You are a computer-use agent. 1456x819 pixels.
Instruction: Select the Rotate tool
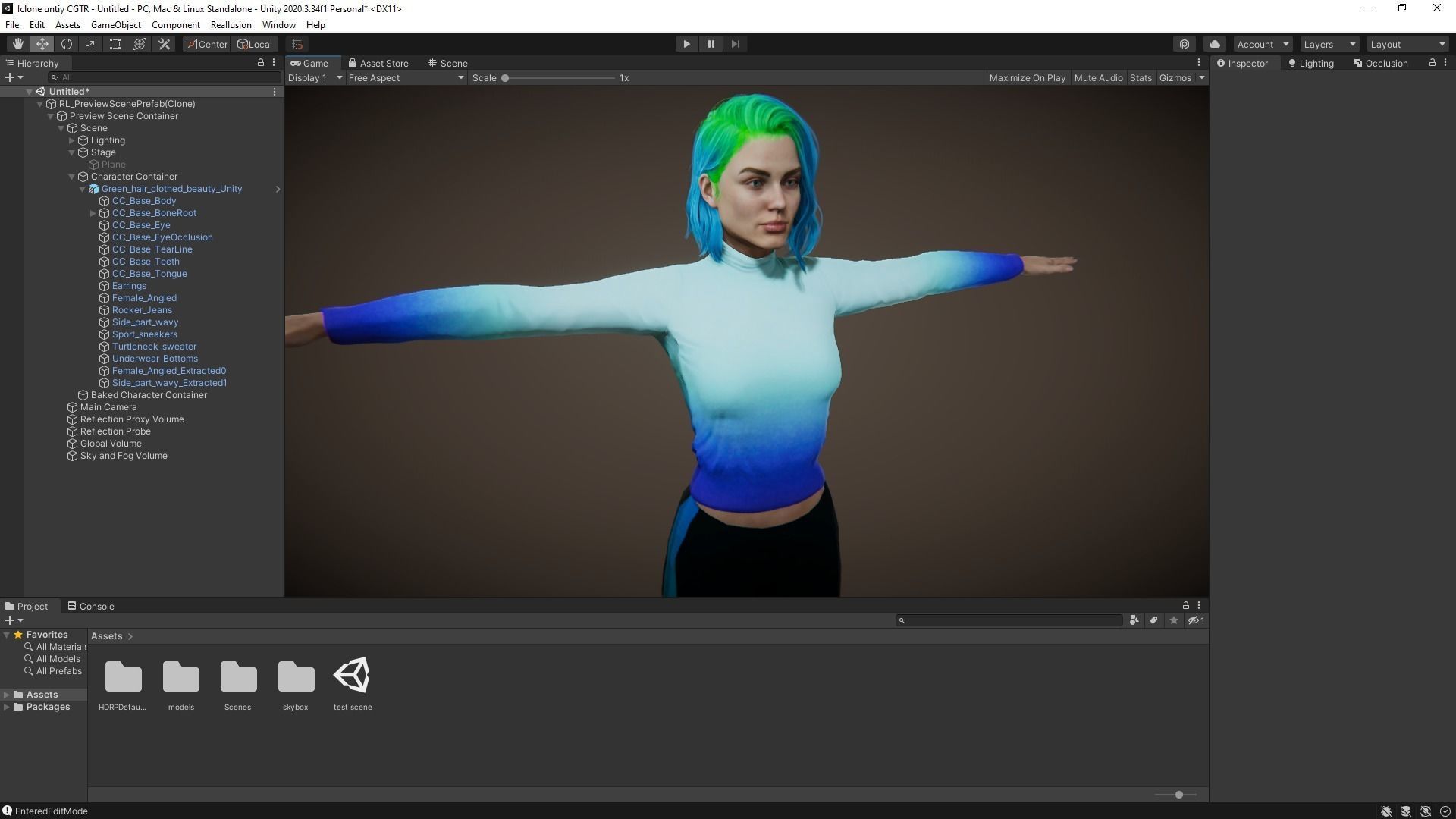point(67,44)
